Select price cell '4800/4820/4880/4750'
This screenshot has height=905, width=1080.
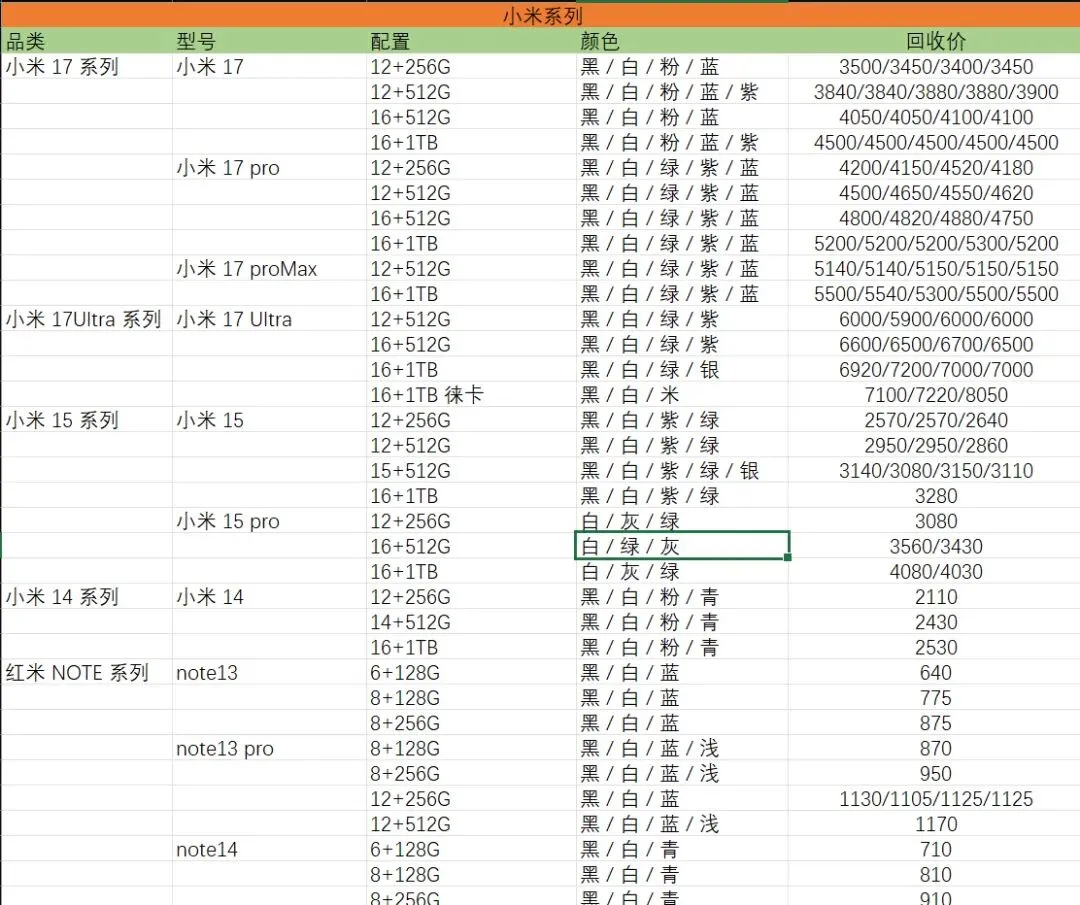coord(935,218)
